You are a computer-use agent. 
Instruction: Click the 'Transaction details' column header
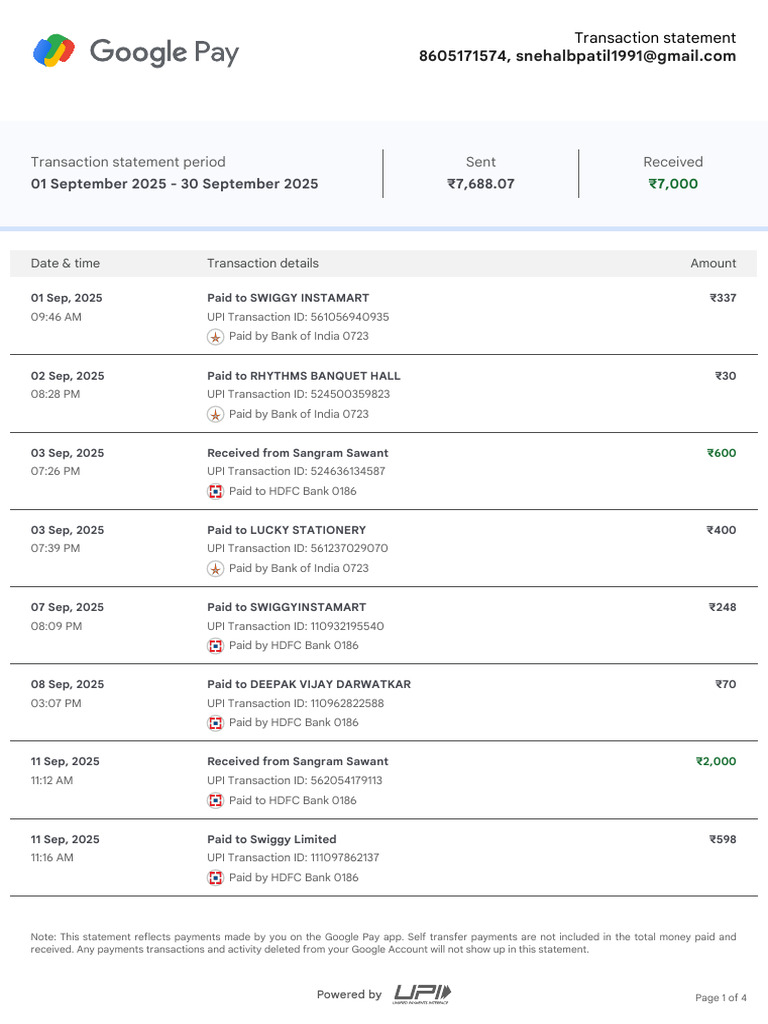pos(263,263)
